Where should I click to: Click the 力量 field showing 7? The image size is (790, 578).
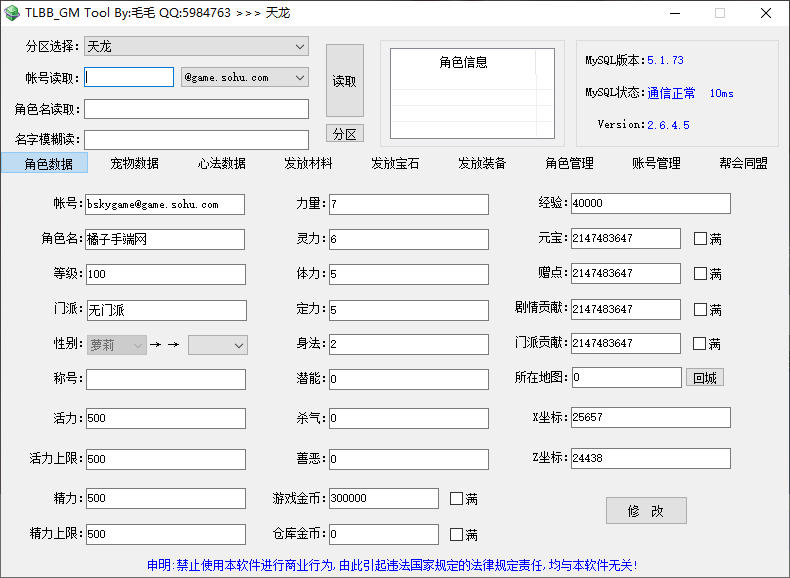pos(409,204)
